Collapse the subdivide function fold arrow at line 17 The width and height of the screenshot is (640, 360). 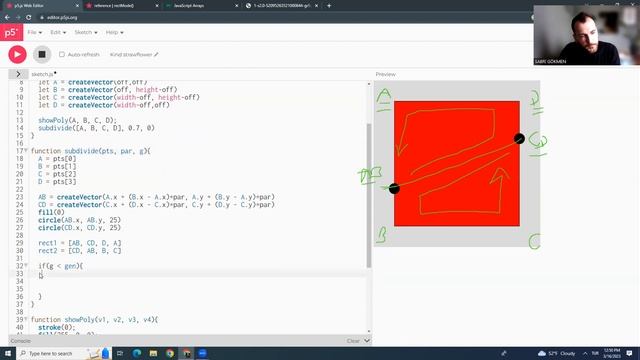coord(26,151)
